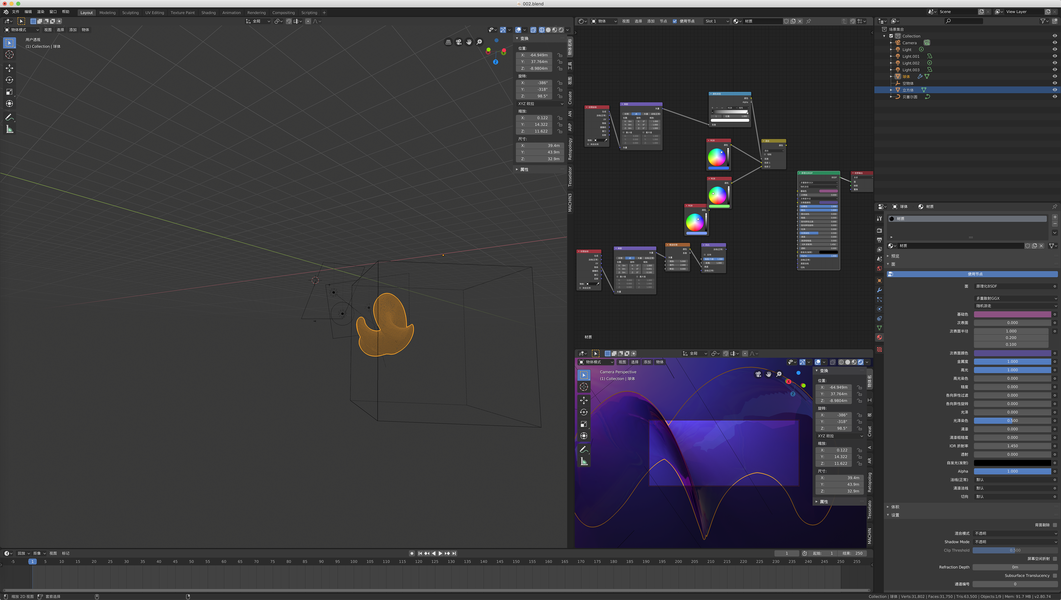Select the Measure tool in main viewport
The height and width of the screenshot is (600, 1061).
[x=9, y=129]
